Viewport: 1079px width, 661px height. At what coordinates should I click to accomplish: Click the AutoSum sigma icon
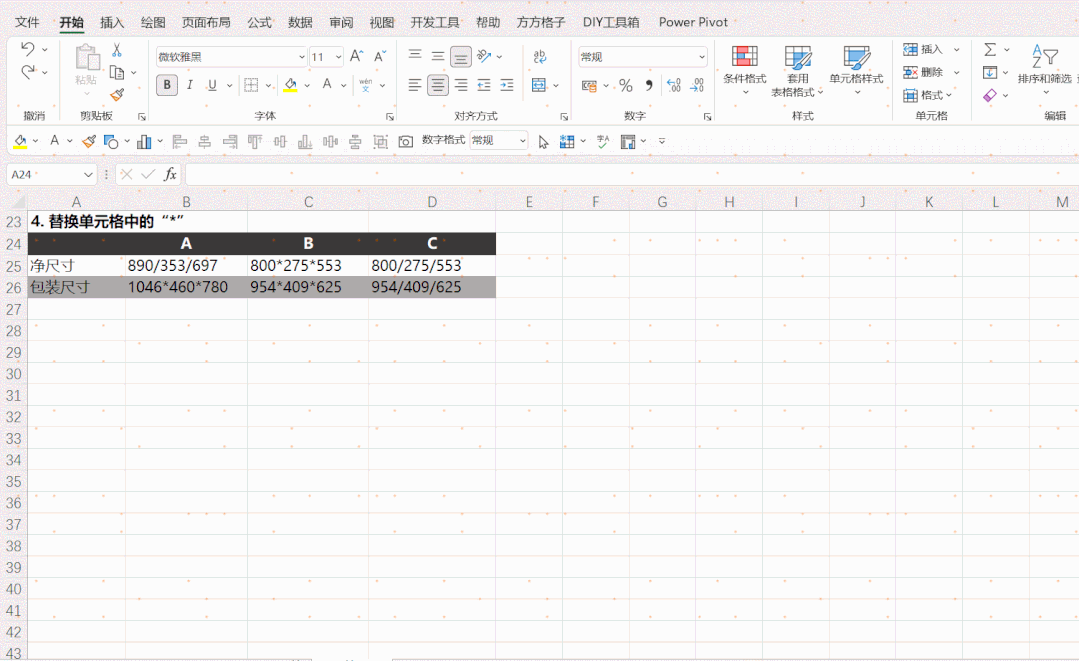pos(990,50)
